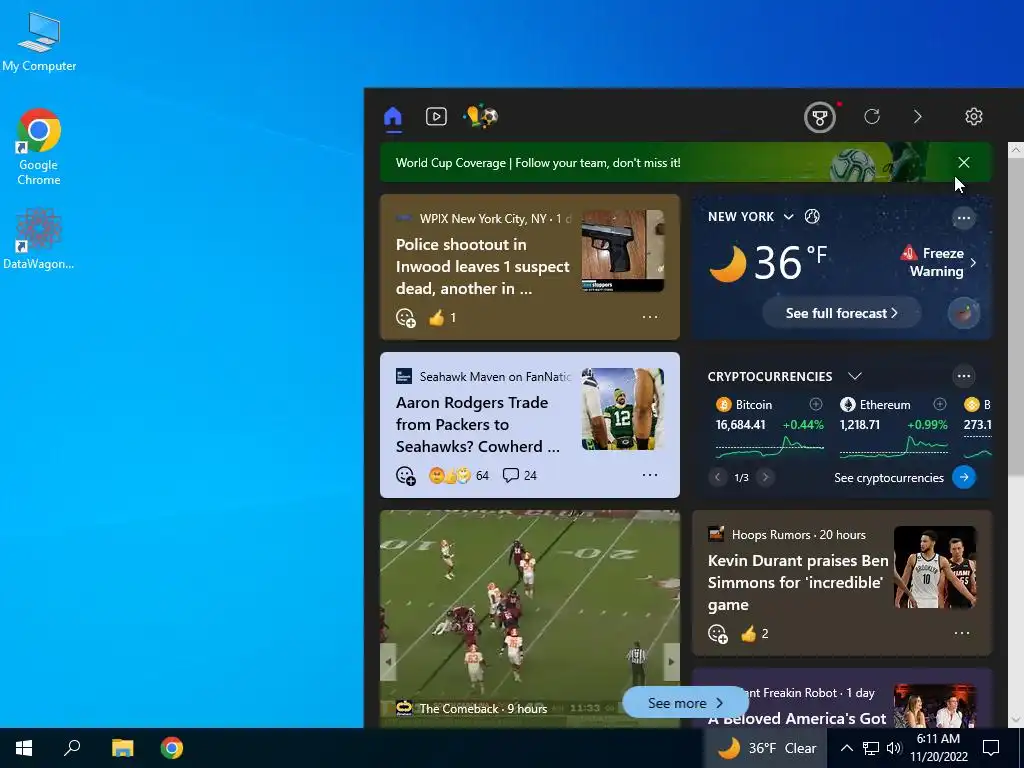This screenshot has height=768, width=1024.
Task: Expand the NEW YORK location dropdown
Action: 788,217
